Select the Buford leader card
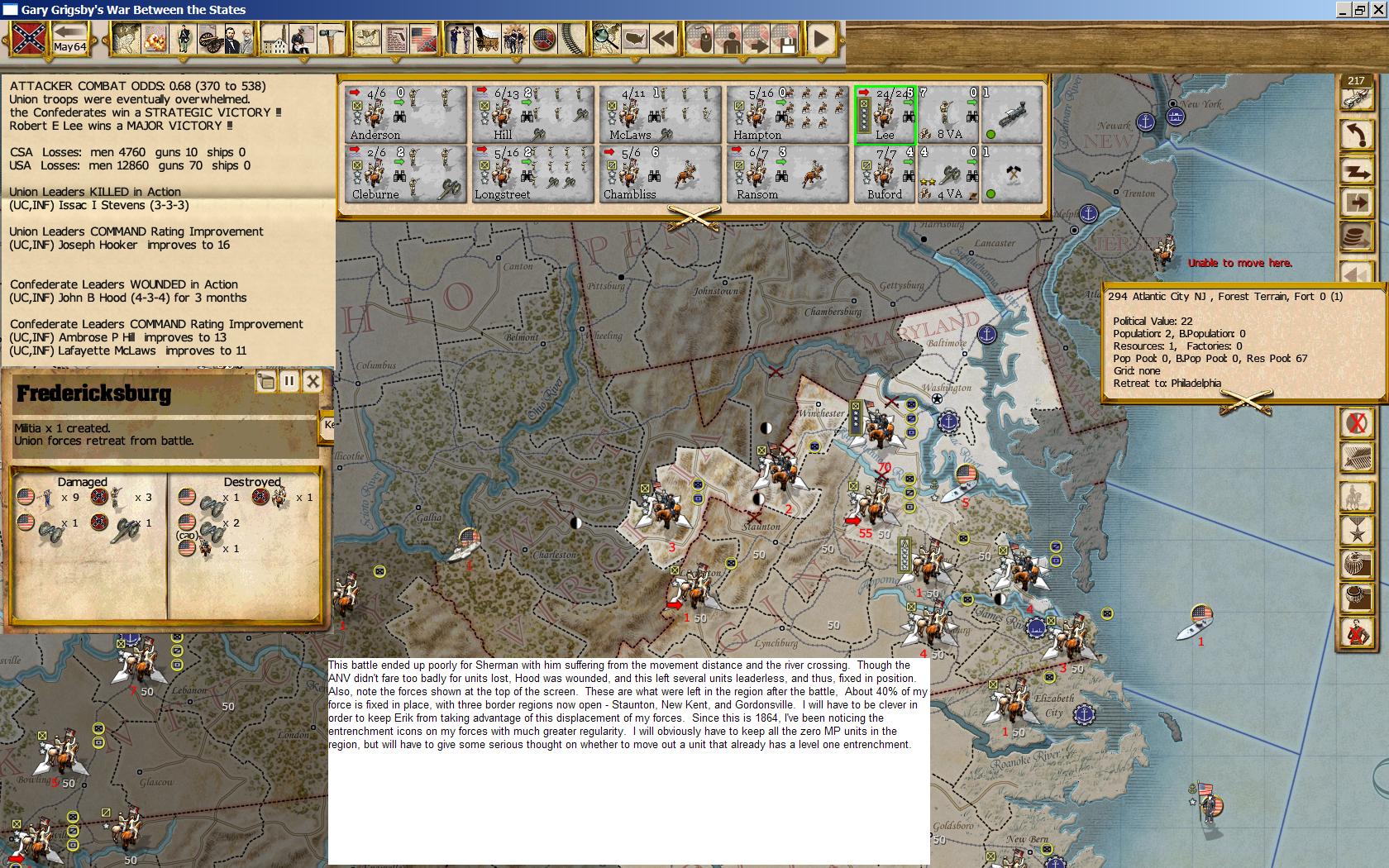 tap(885, 173)
